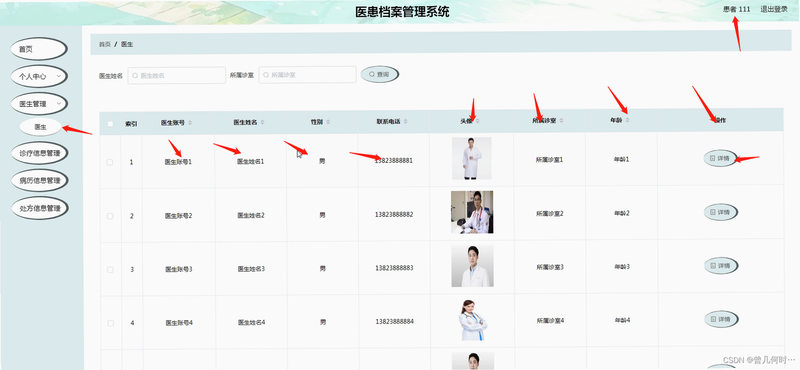Toggle the select-all checkbox in table header

(x=110, y=123)
